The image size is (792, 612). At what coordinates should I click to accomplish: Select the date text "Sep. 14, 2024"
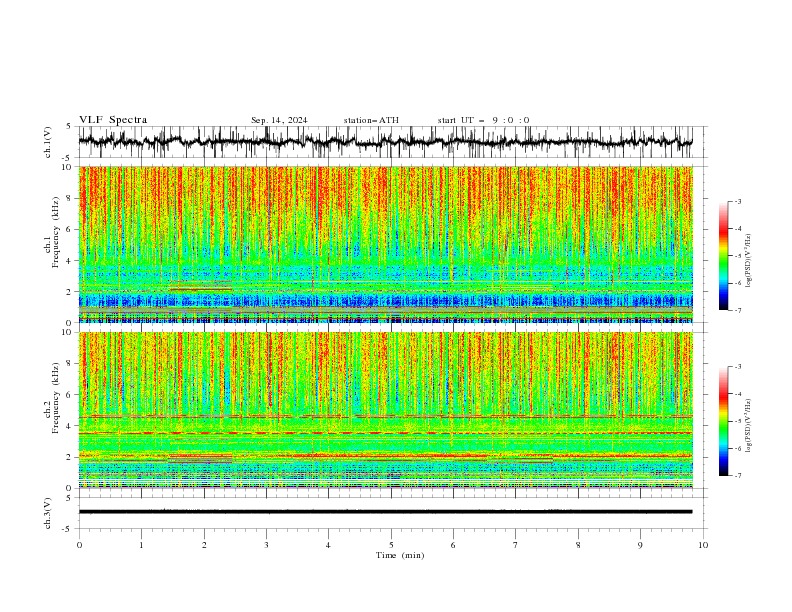279,120
